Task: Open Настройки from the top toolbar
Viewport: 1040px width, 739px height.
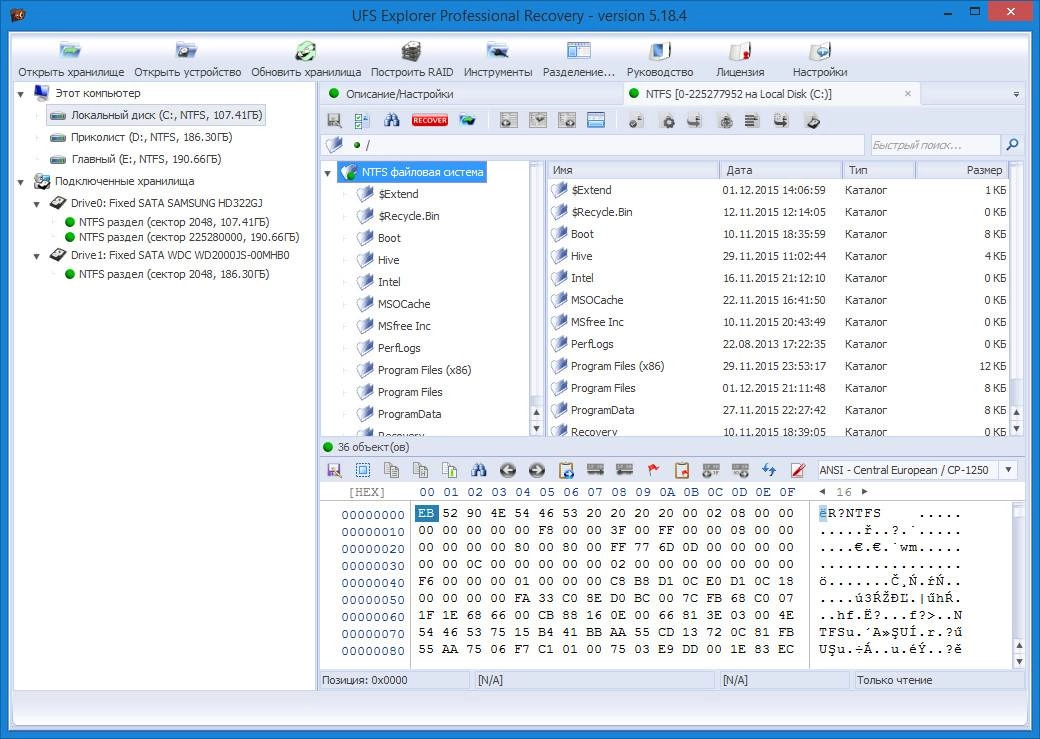Action: click(820, 60)
